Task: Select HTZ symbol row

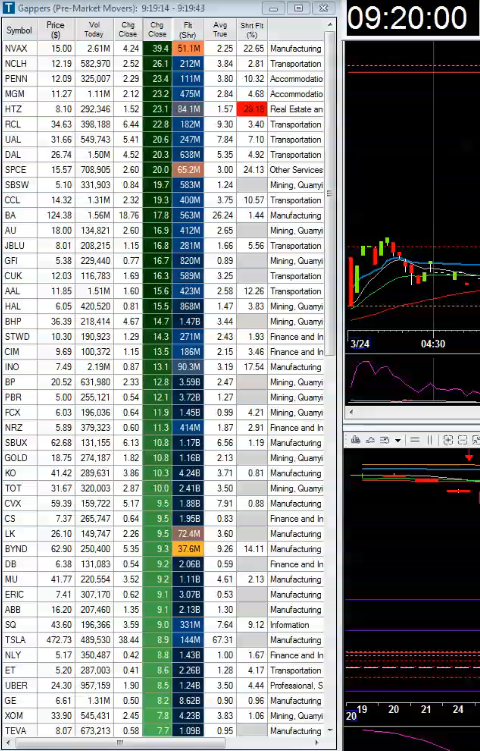Action: (163, 109)
